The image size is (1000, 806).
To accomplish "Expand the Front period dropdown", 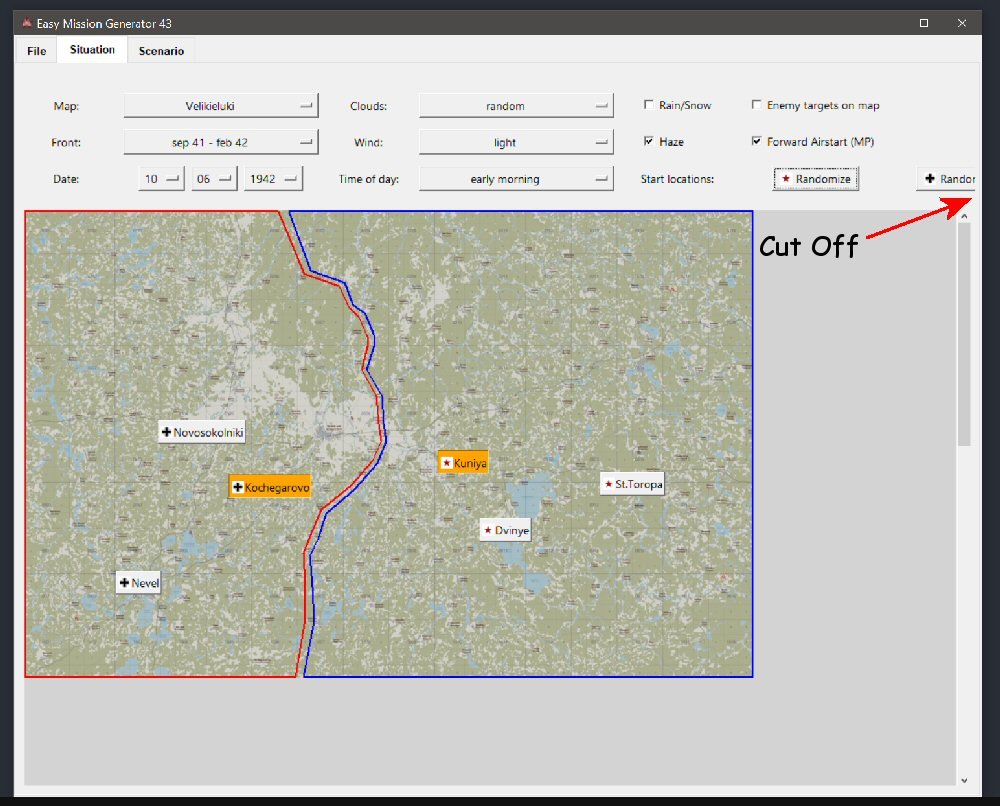I will (220, 142).
